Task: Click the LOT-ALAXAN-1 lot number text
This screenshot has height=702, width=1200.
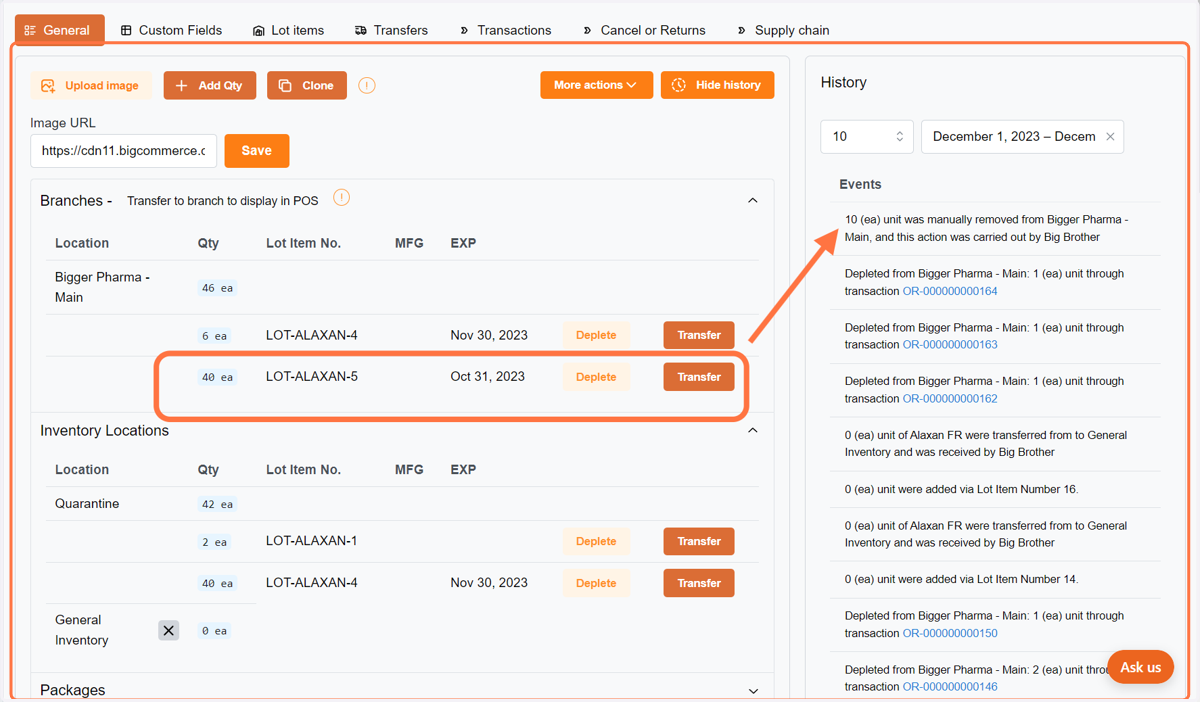Action: coord(312,541)
